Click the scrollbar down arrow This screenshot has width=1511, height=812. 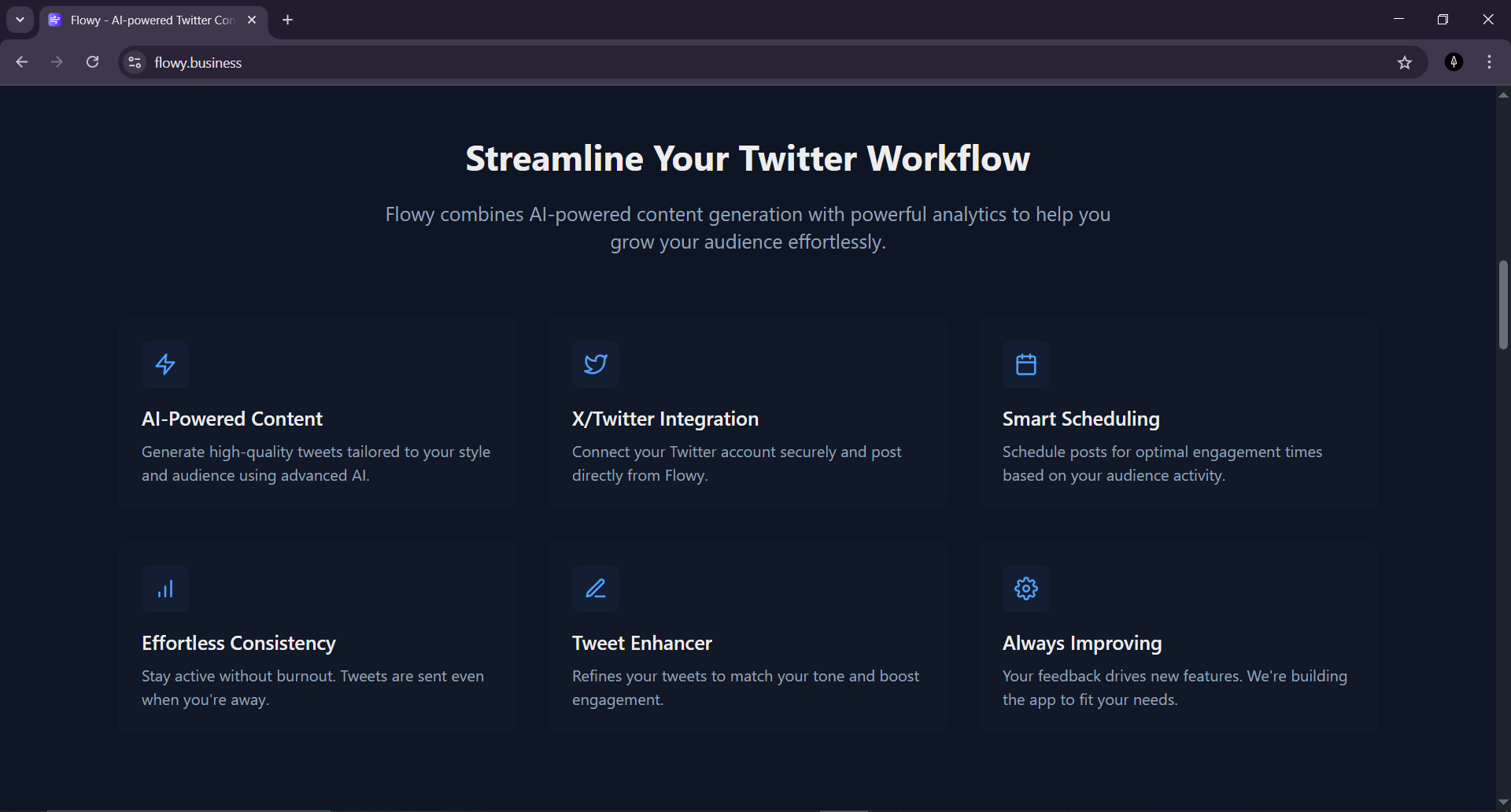(x=1503, y=802)
